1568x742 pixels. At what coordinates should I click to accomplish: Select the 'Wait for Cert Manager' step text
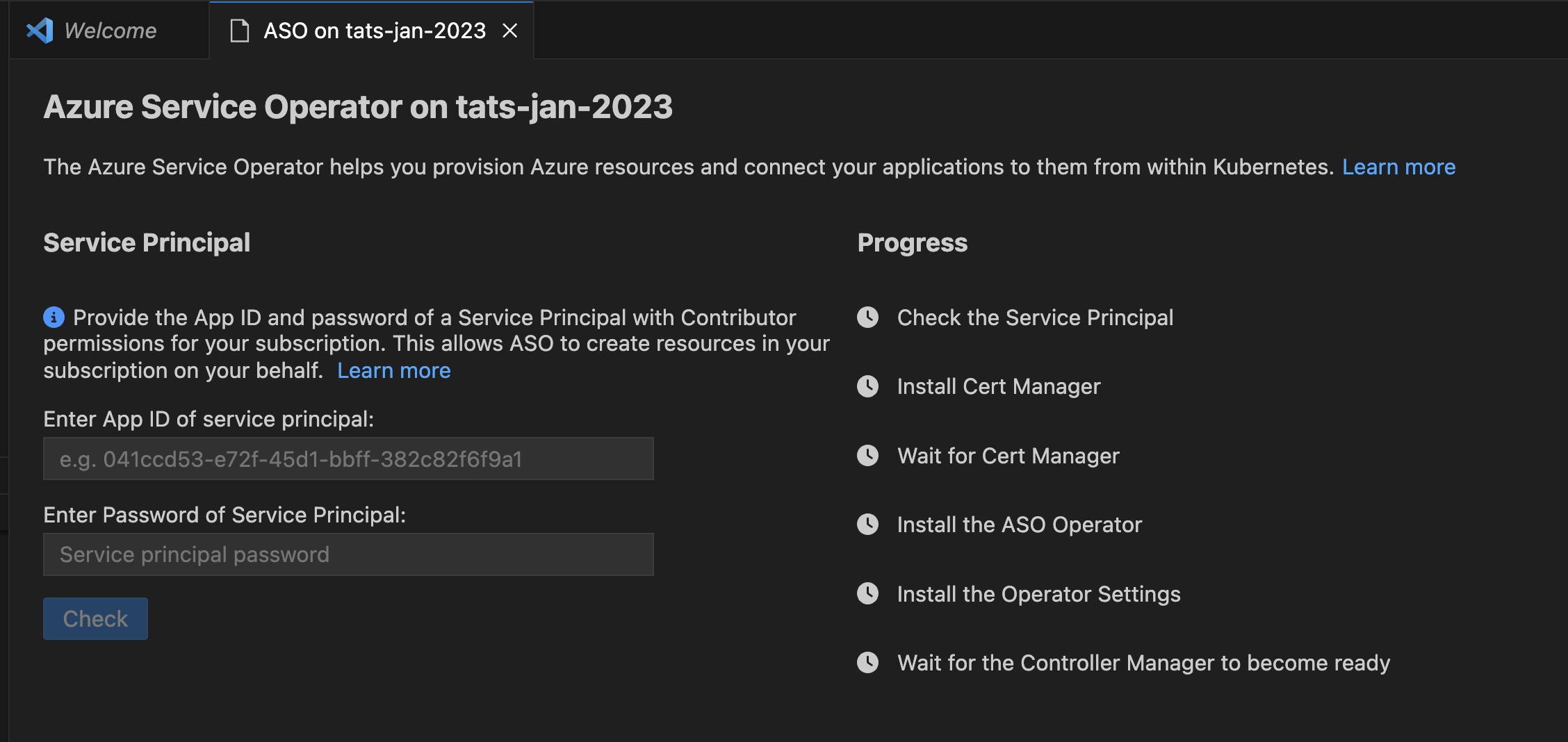1008,456
